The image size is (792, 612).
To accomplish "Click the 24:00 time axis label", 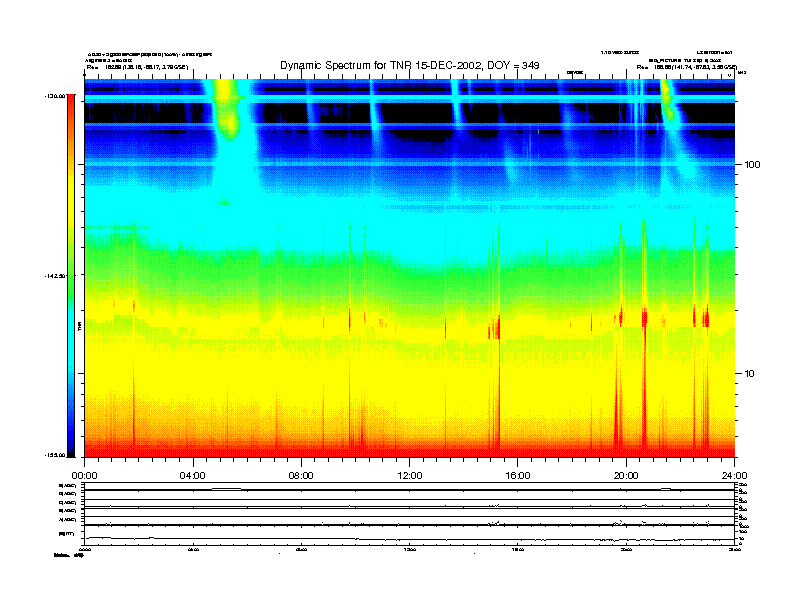I will [734, 476].
